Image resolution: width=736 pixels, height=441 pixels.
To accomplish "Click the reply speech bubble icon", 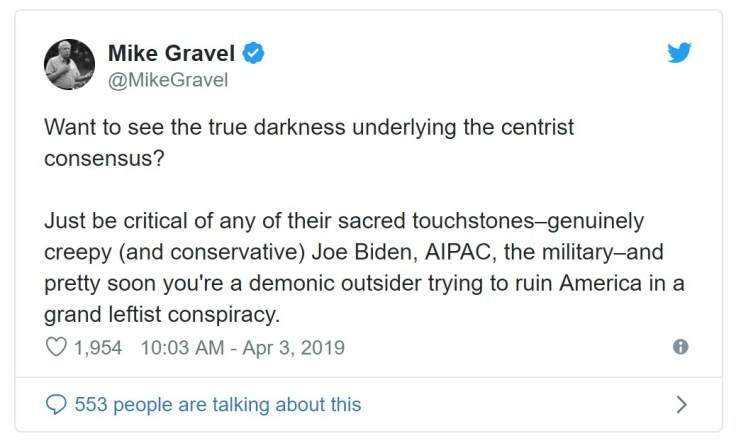I will (x=56, y=405).
